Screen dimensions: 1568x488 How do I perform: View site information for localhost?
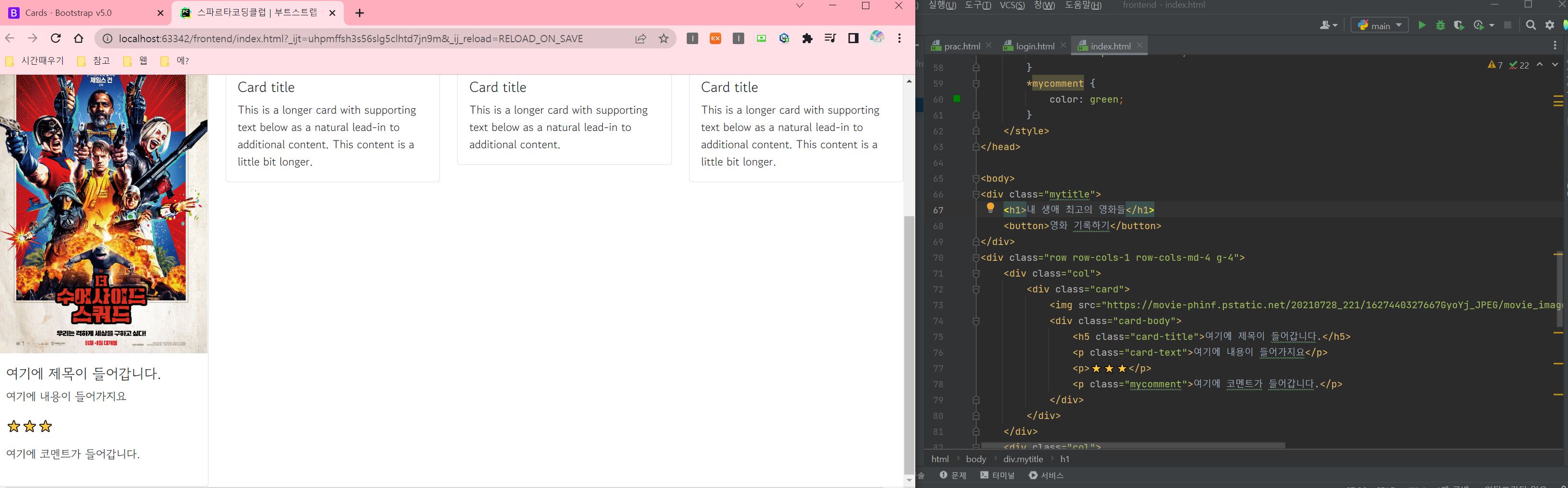click(x=107, y=38)
